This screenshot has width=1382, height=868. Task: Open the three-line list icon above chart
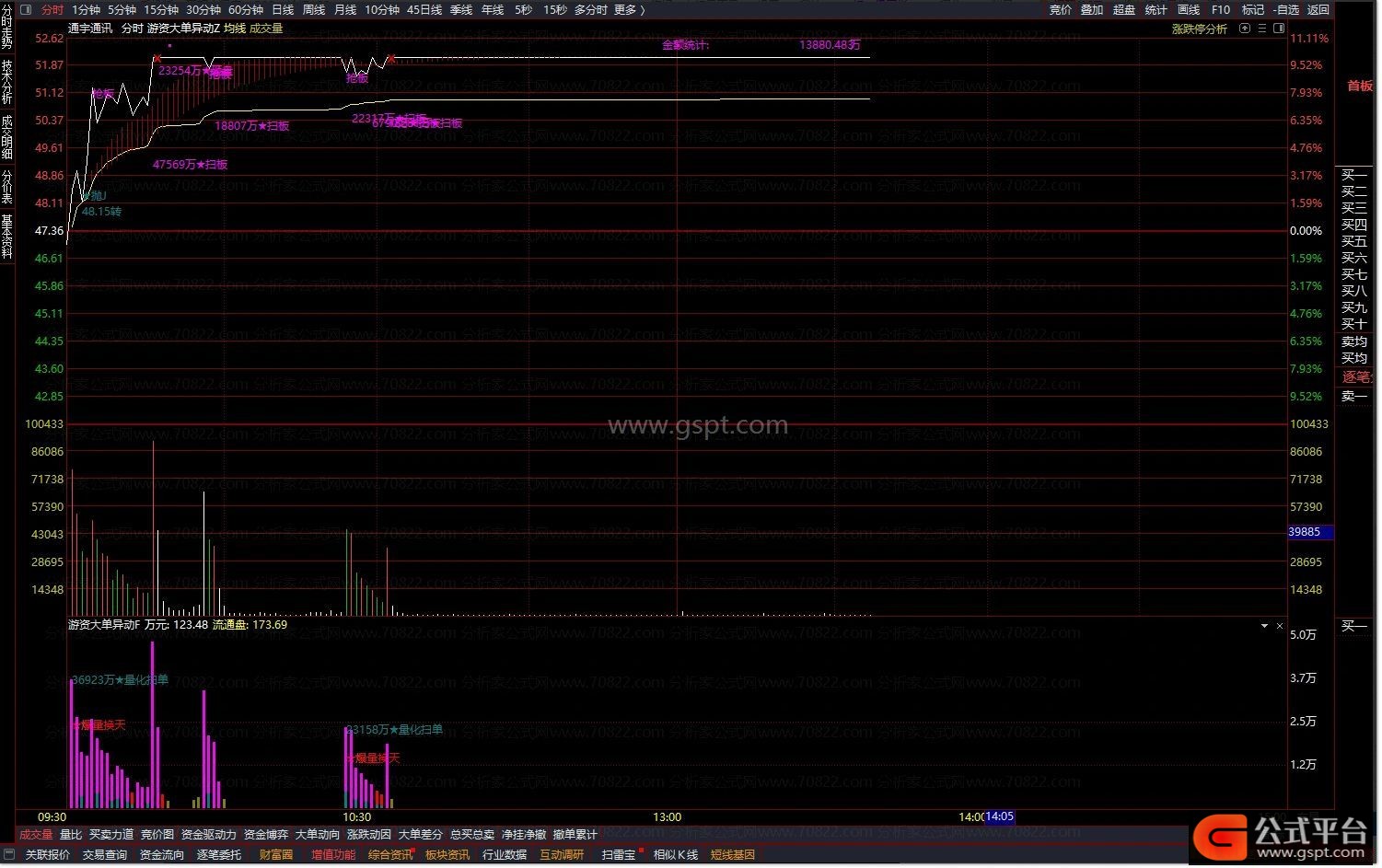[1262, 29]
